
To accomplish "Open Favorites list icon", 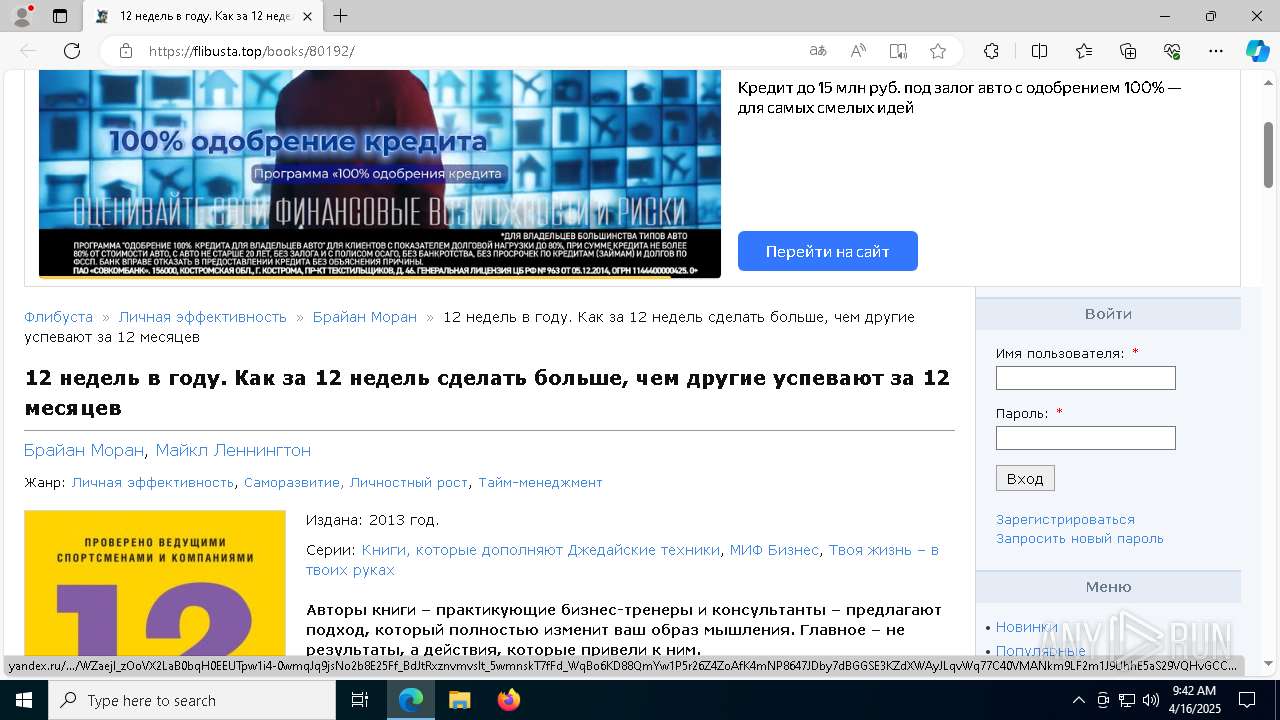I will pyautogui.click(x=1084, y=51).
